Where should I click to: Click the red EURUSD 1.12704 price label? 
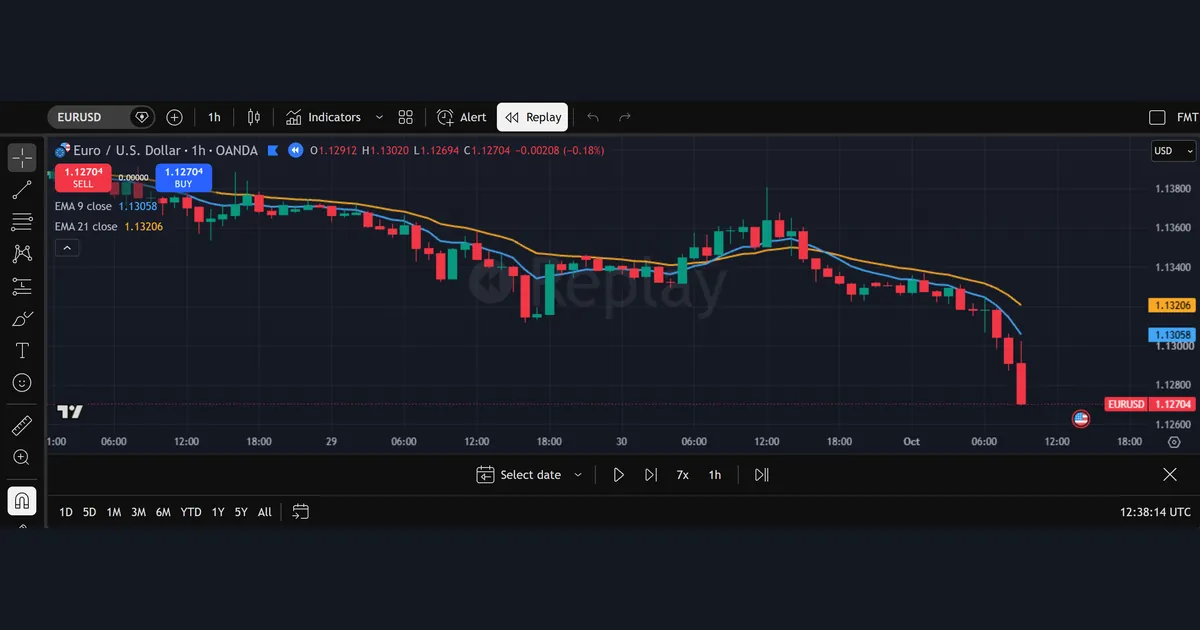(x=1150, y=404)
